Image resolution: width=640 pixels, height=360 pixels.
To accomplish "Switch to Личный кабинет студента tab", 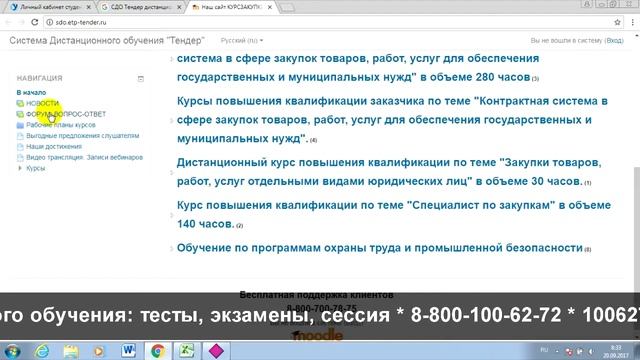I will (50, 7).
